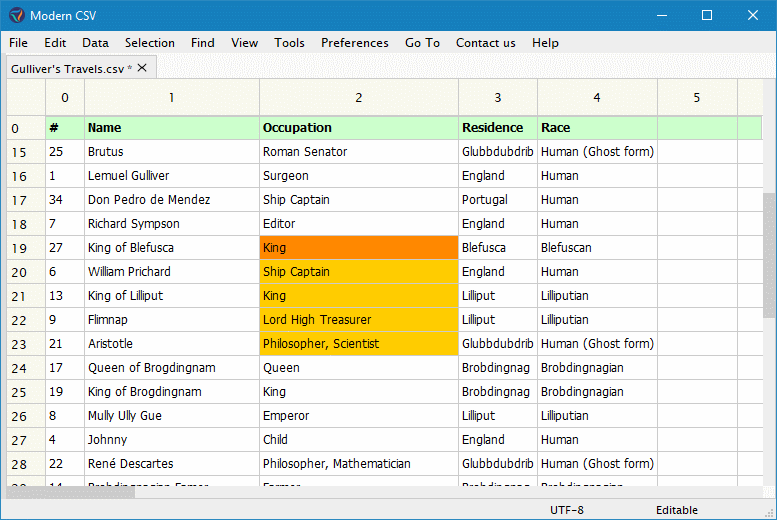This screenshot has width=777, height=520.
Task: Click the horizontal scrollbar thumb
Action: (x=71, y=492)
